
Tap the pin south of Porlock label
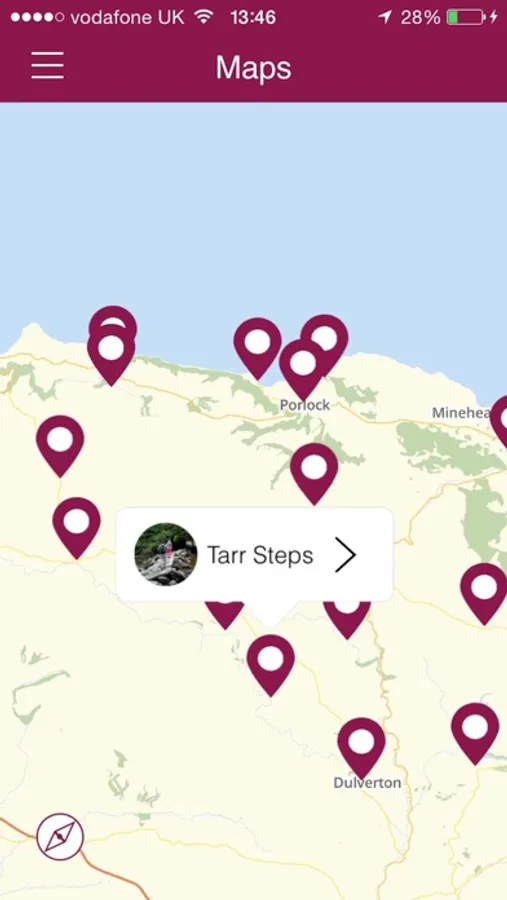point(314,473)
